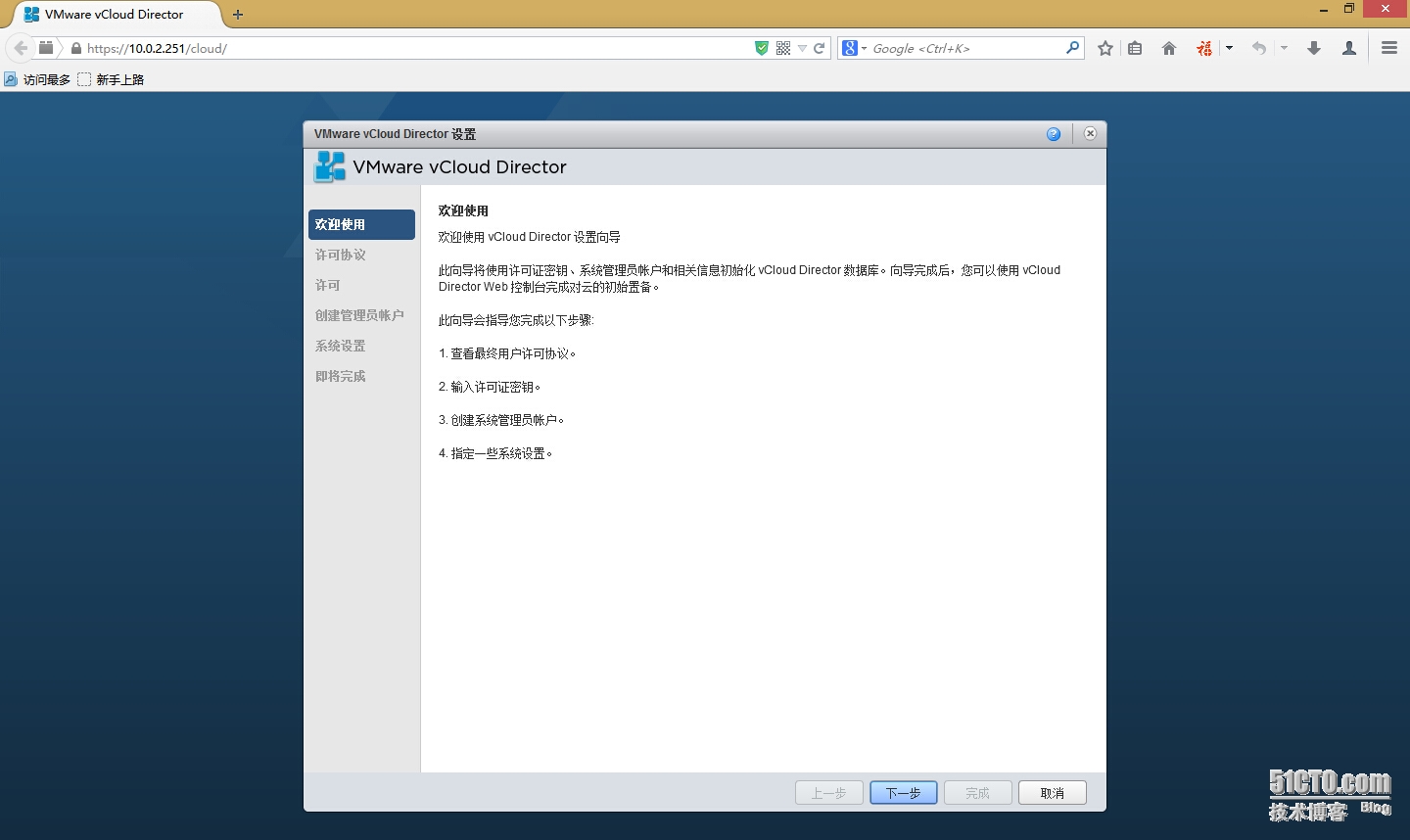Click the site identity icon beside the back button
The width and height of the screenshot is (1410, 840).
[x=46, y=48]
